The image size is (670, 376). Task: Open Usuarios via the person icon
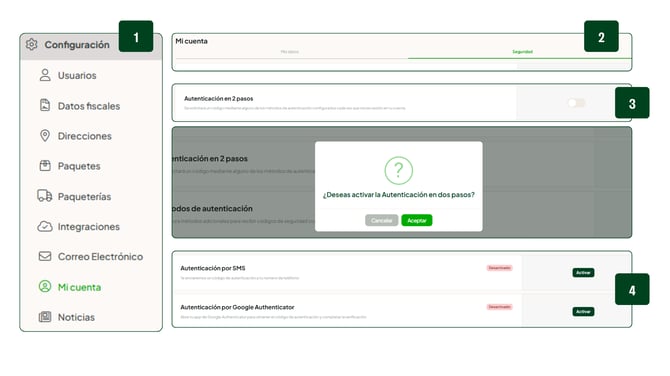[x=45, y=75]
